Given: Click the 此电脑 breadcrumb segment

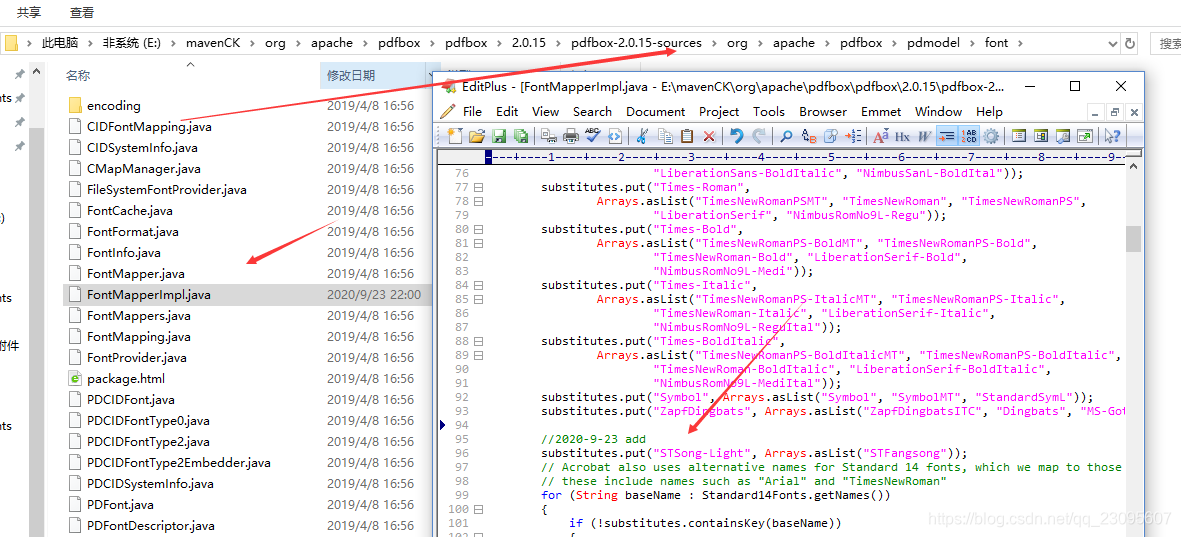Looking at the screenshot, I should point(60,43).
